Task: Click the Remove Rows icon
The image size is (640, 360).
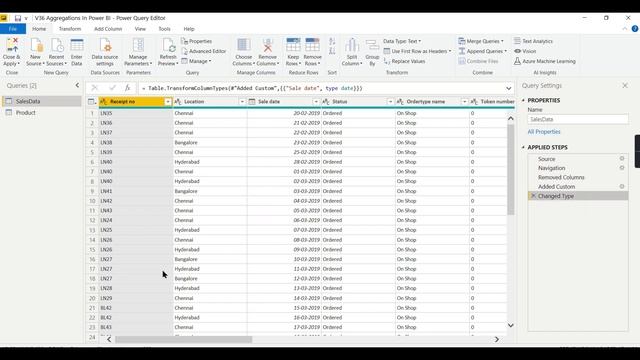Action: pos(313,52)
